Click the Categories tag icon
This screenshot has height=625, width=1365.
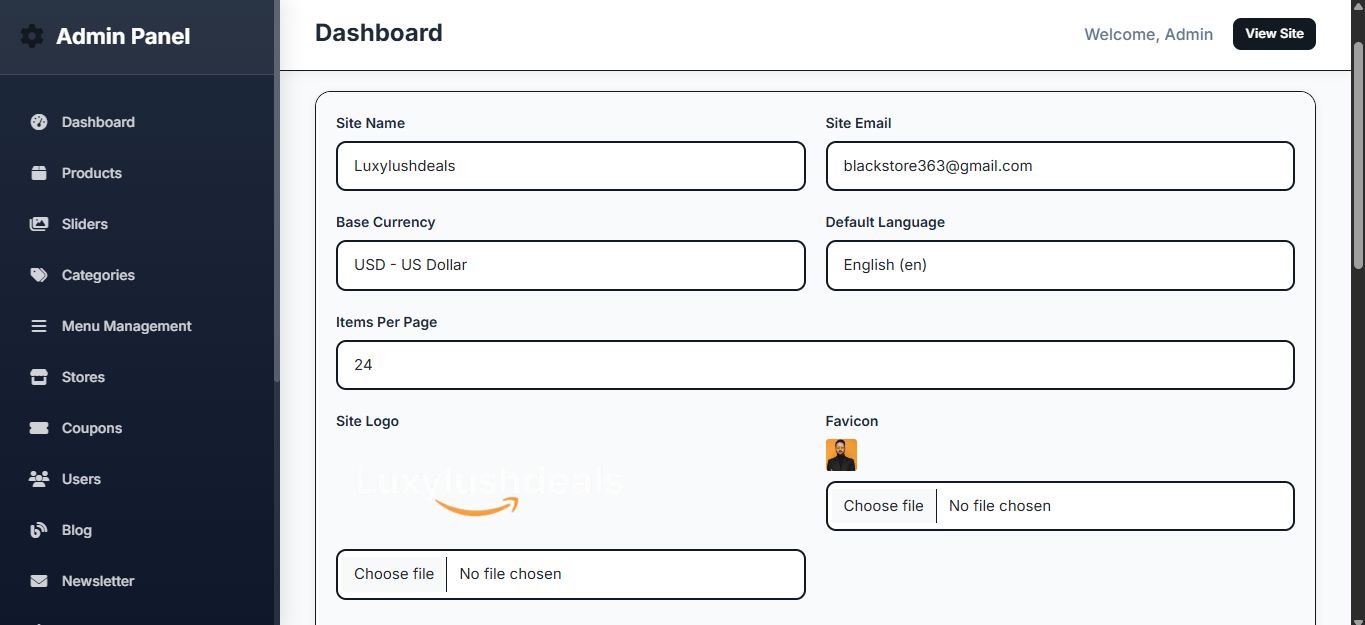point(39,275)
